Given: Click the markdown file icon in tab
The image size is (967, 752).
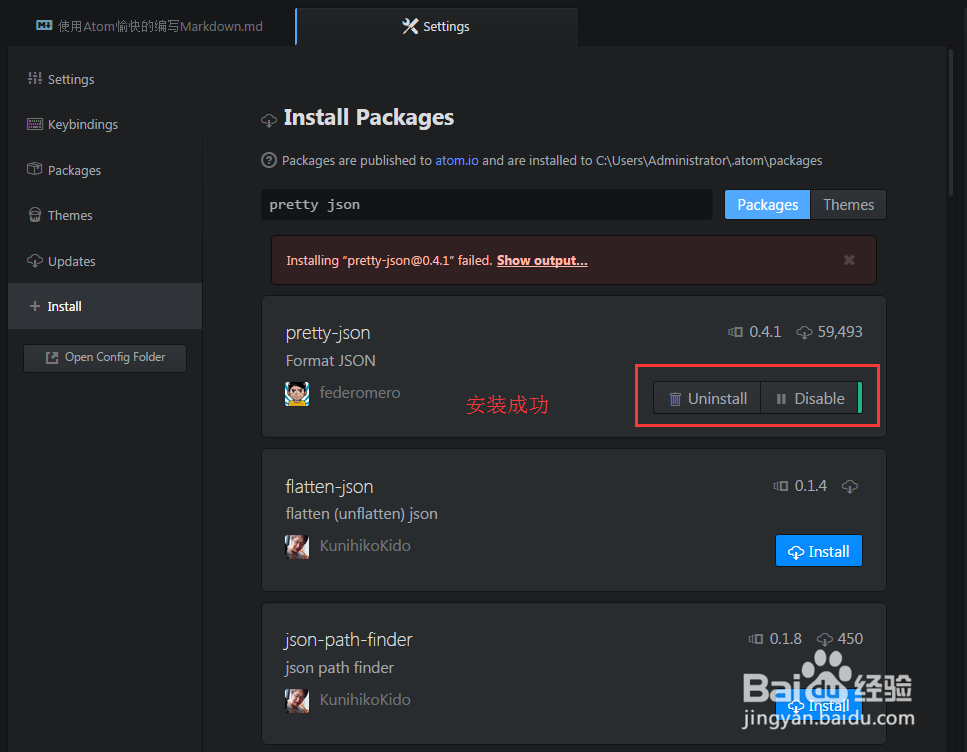Looking at the screenshot, I should pos(44,25).
